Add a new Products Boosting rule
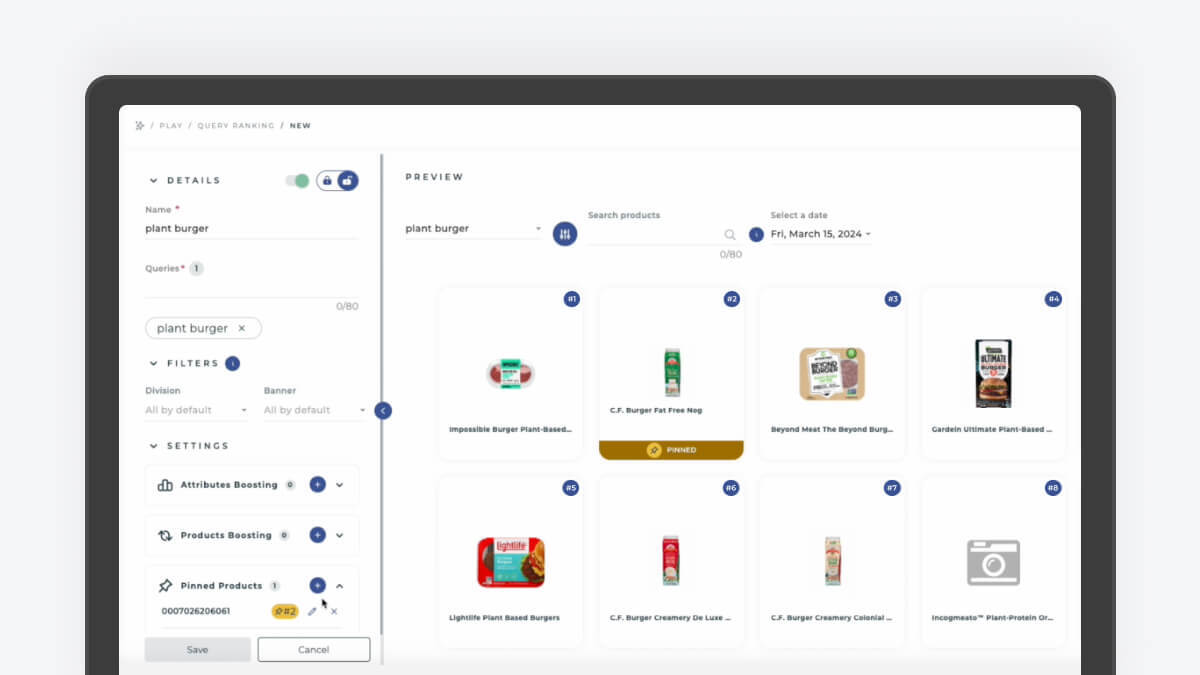This screenshot has height=675, width=1200. click(317, 535)
